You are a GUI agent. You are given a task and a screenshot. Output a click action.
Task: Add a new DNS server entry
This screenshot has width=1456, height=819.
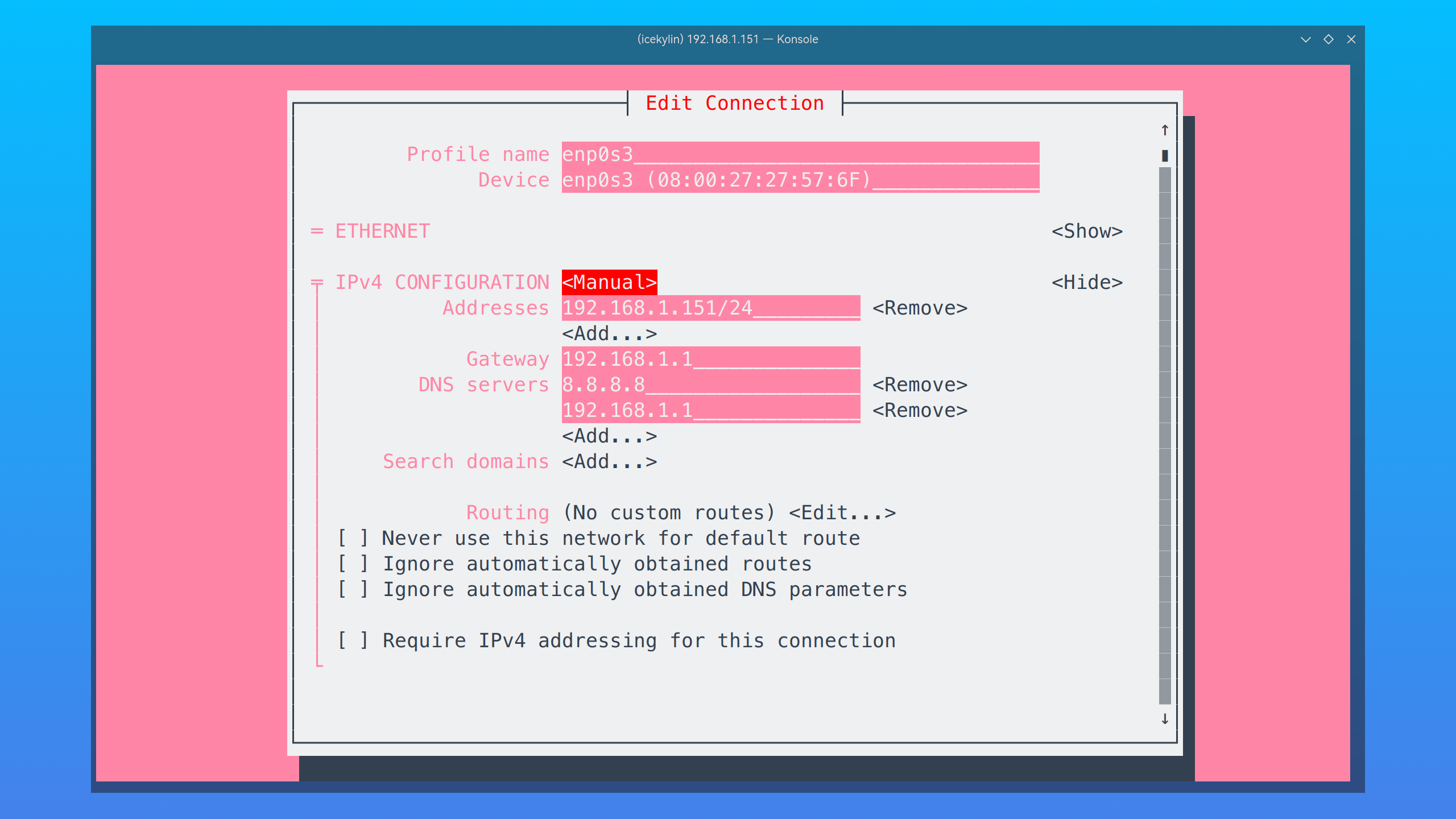609,436
